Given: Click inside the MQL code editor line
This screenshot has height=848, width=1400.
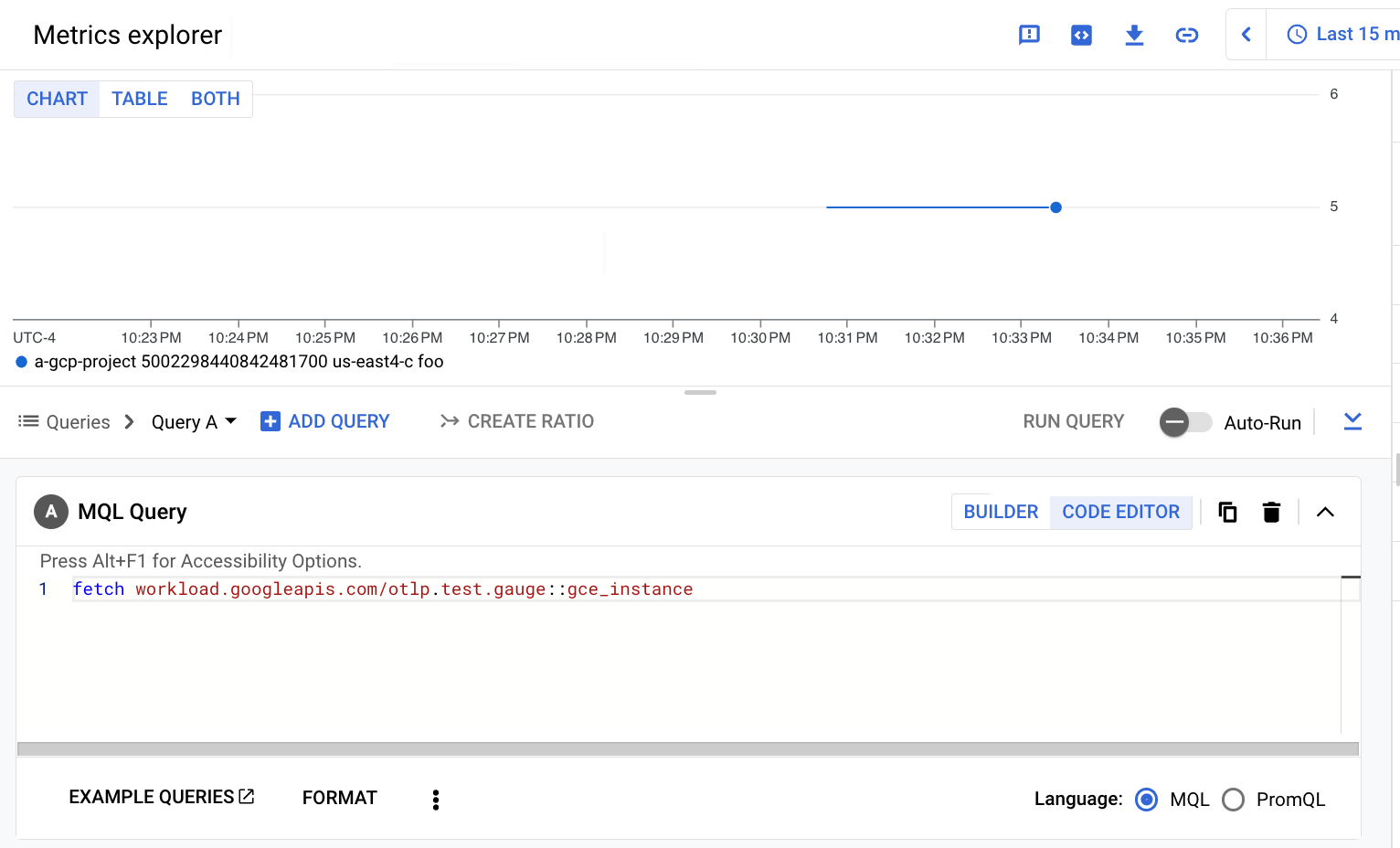Looking at the screenshot, I should coord(822,589).
